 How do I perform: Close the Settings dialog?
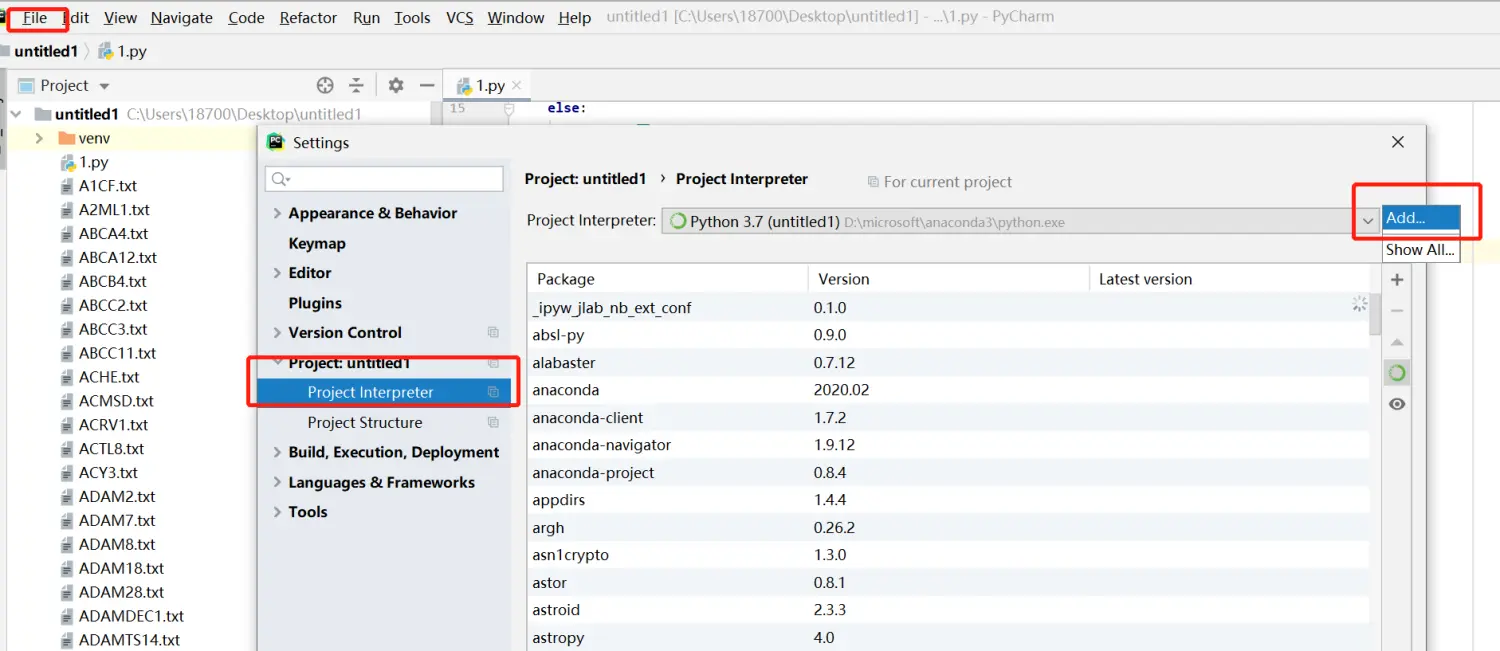click(1398, 142)
